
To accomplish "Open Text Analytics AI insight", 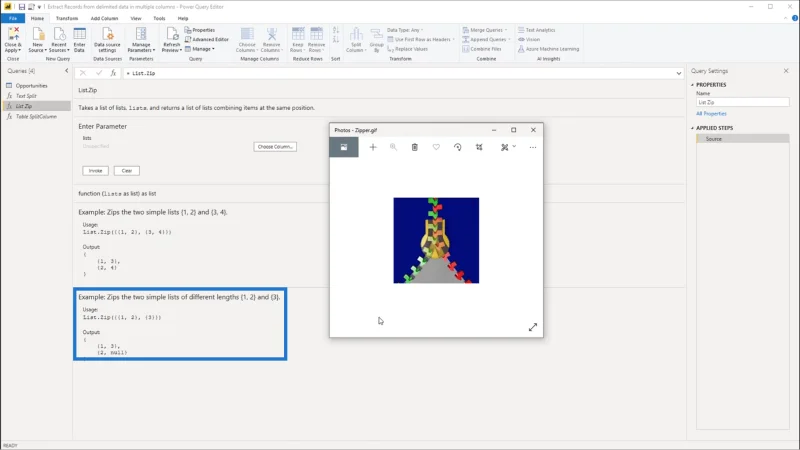I will (536, 30).
